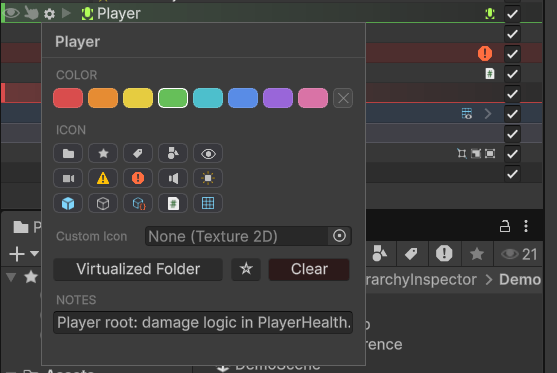
Task: Uncheck checkbox on row with chevron arrow
Action: pyautogui.click(x=512, y=114)
